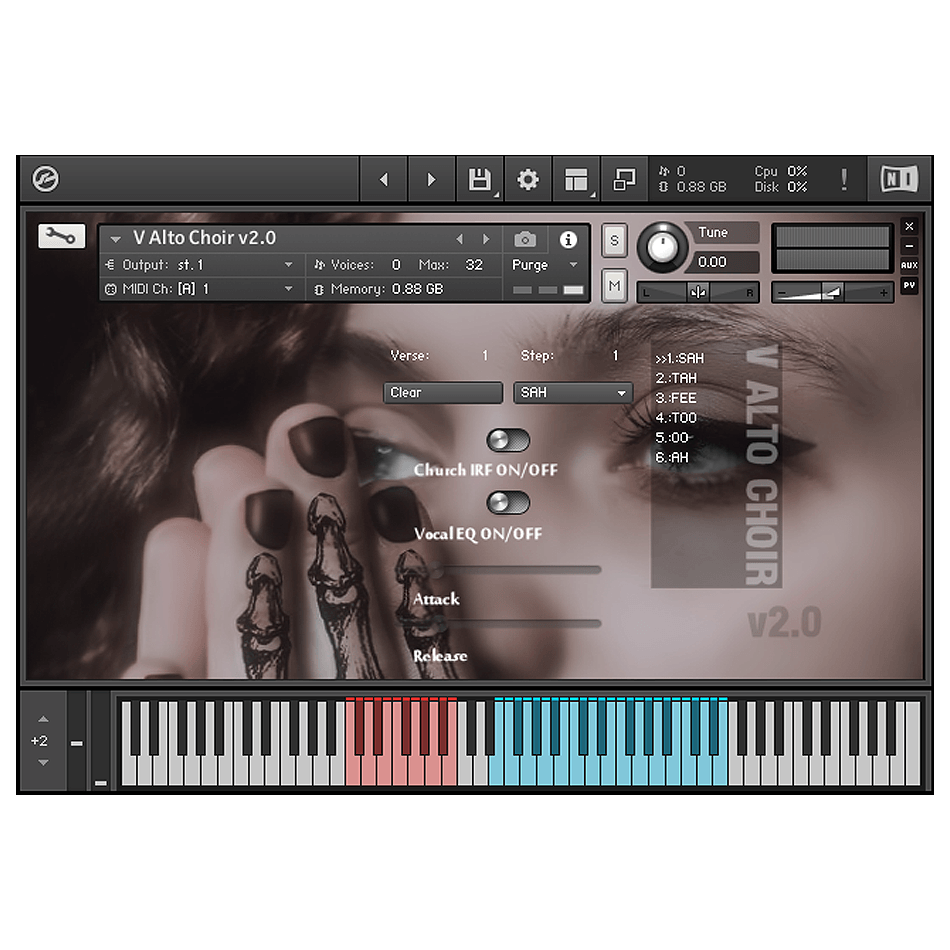Adjust the volume slider
Image resolution: width=950 pixels, height=950 pixels.
tap(832, 293)
